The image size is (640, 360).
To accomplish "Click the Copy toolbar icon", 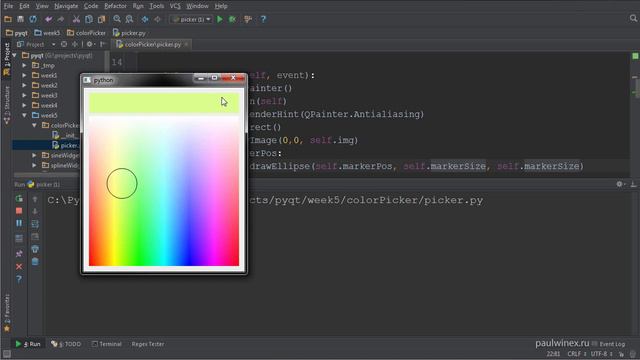I will pos(89,19).
